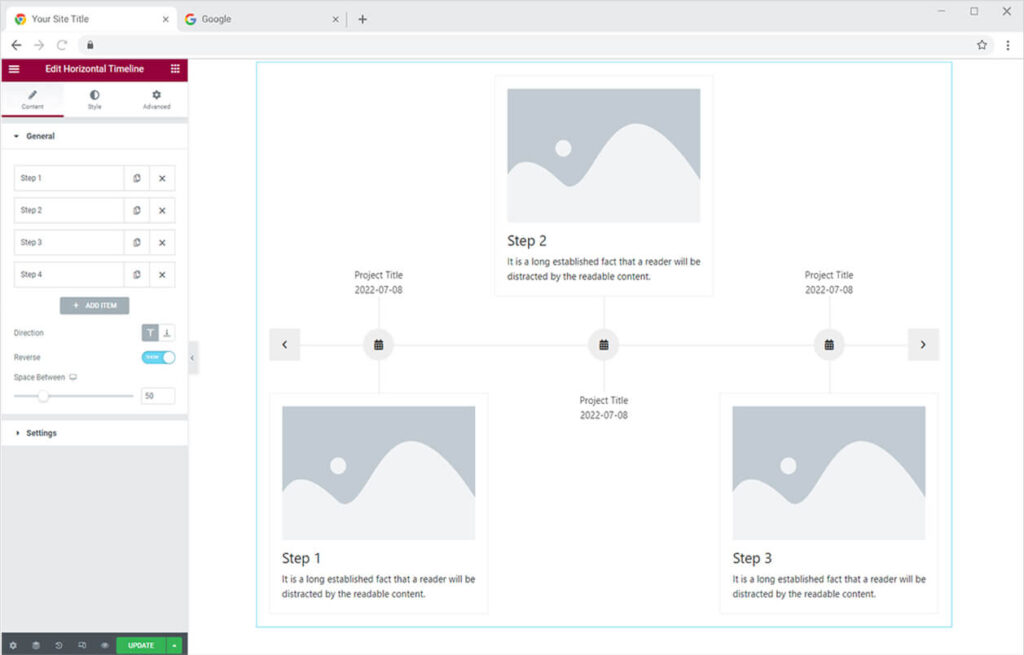Image resolution: width=1024 pixels, height=655 pixels.
Task: Open Responsive Mode icon
Action: click(82, 645)
